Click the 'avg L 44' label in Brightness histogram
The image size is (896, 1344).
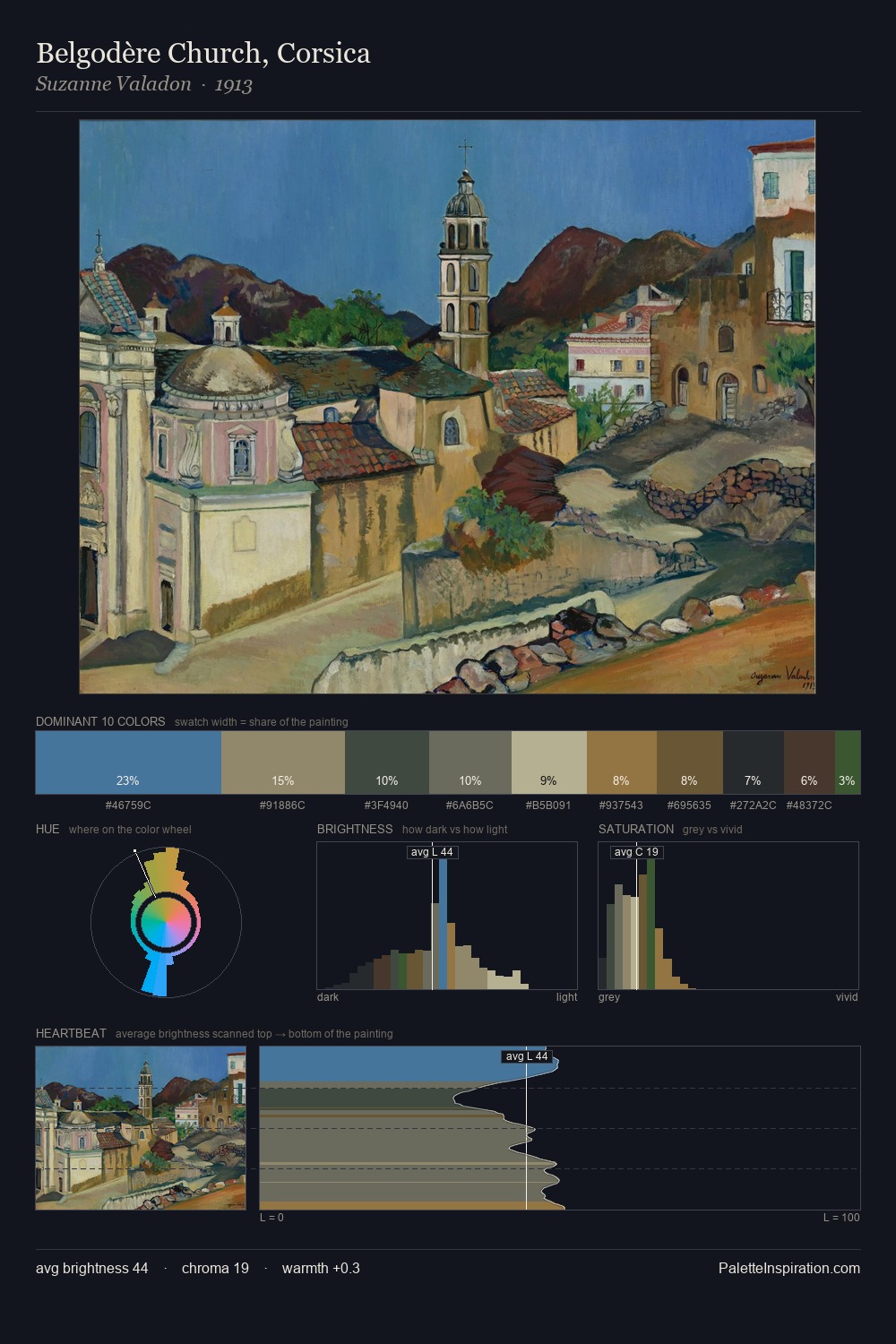pos(432,852)
